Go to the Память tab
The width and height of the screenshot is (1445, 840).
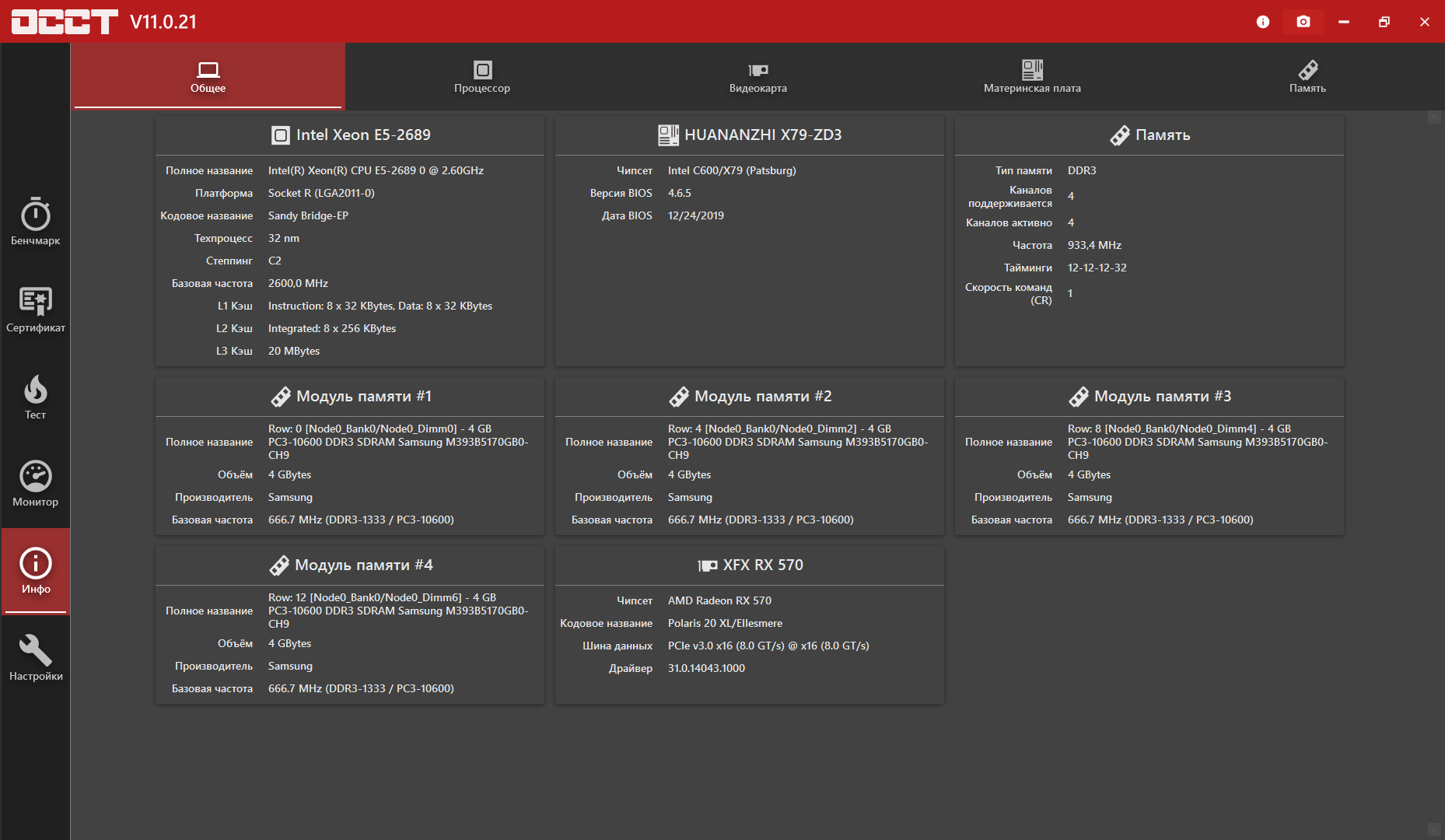coord(1308,76)
